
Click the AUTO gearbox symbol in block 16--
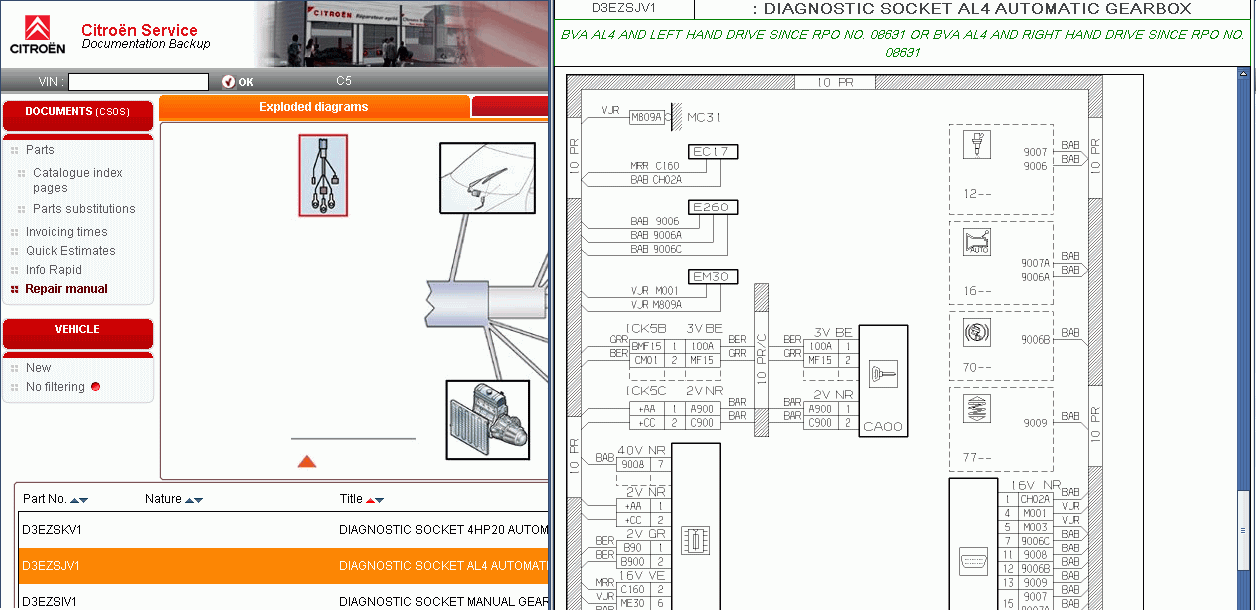click(977, 242)
